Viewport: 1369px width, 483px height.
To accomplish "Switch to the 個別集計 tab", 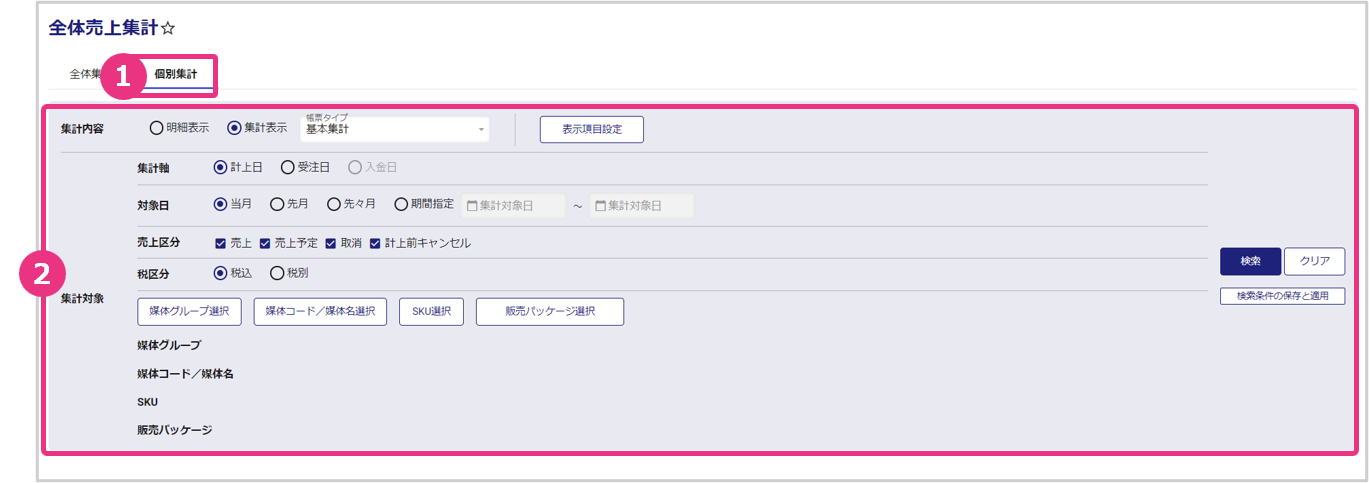I will (176, 74).
